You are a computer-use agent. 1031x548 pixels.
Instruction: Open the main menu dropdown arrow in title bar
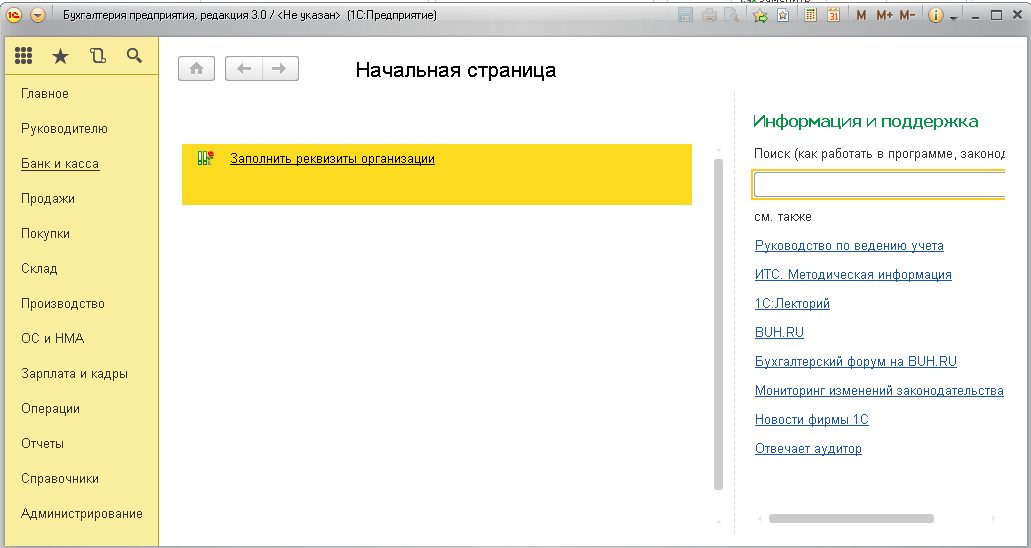pos(38,15)
